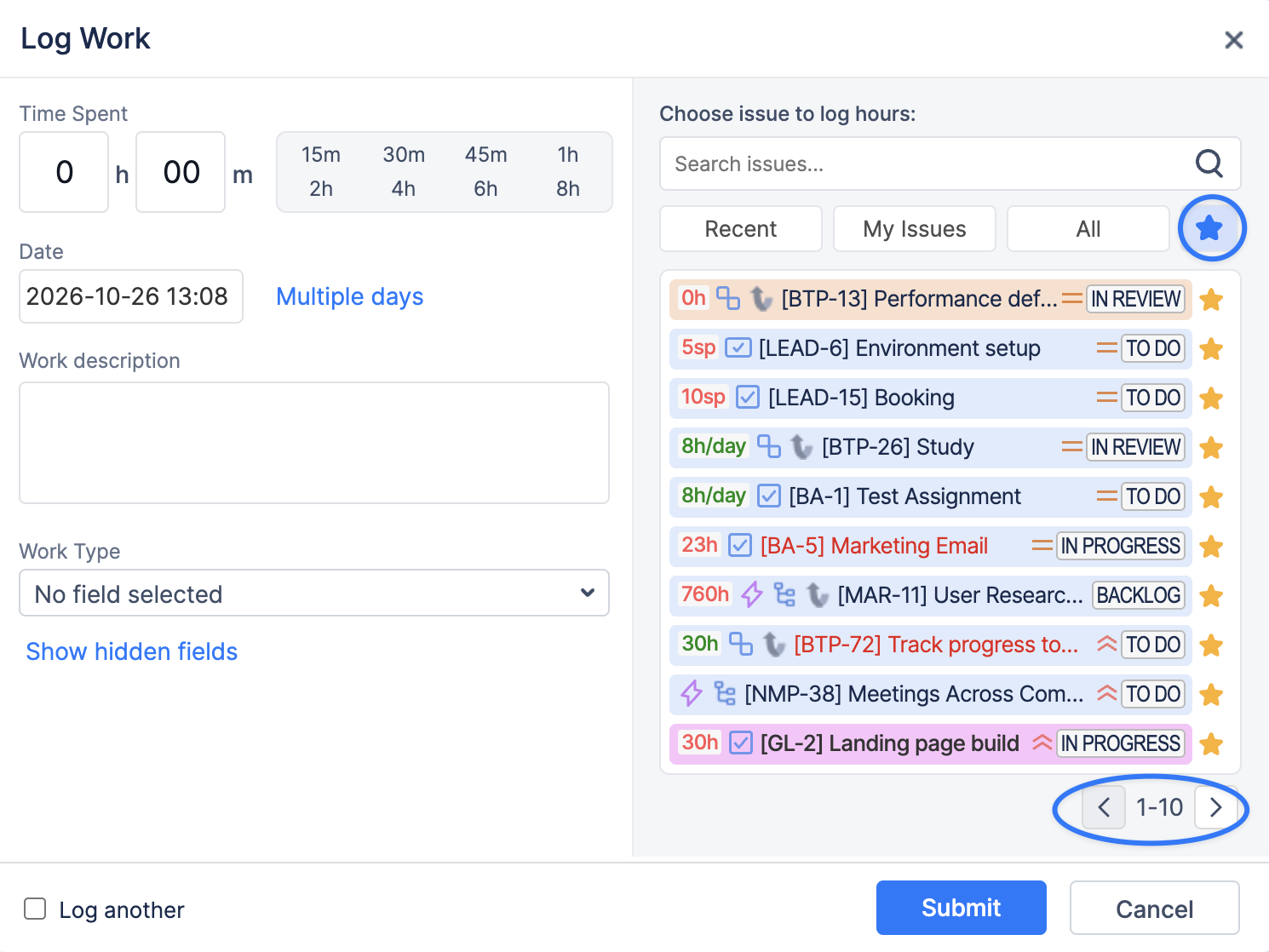Select the 8h quick time preset
Image resolution: width=1269 pixels, height=952 pixels.
(568, 189)
